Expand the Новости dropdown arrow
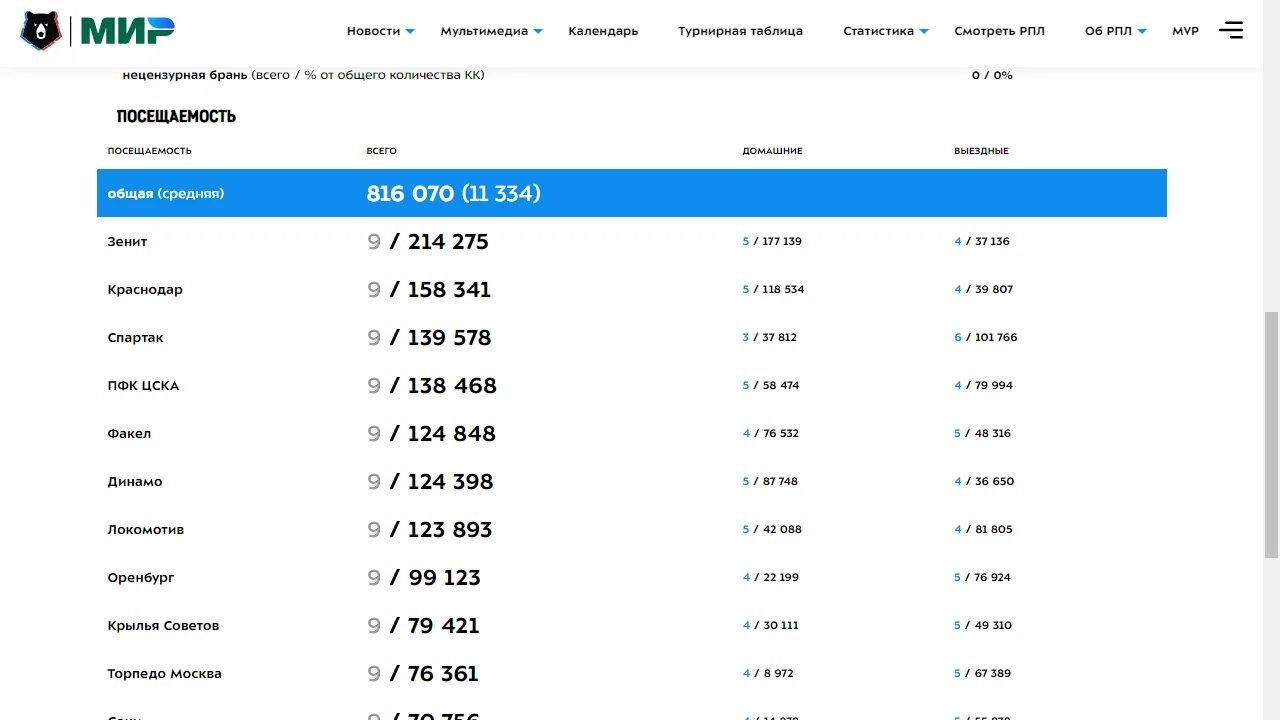1280x720 pixels. tap(410, 32)
